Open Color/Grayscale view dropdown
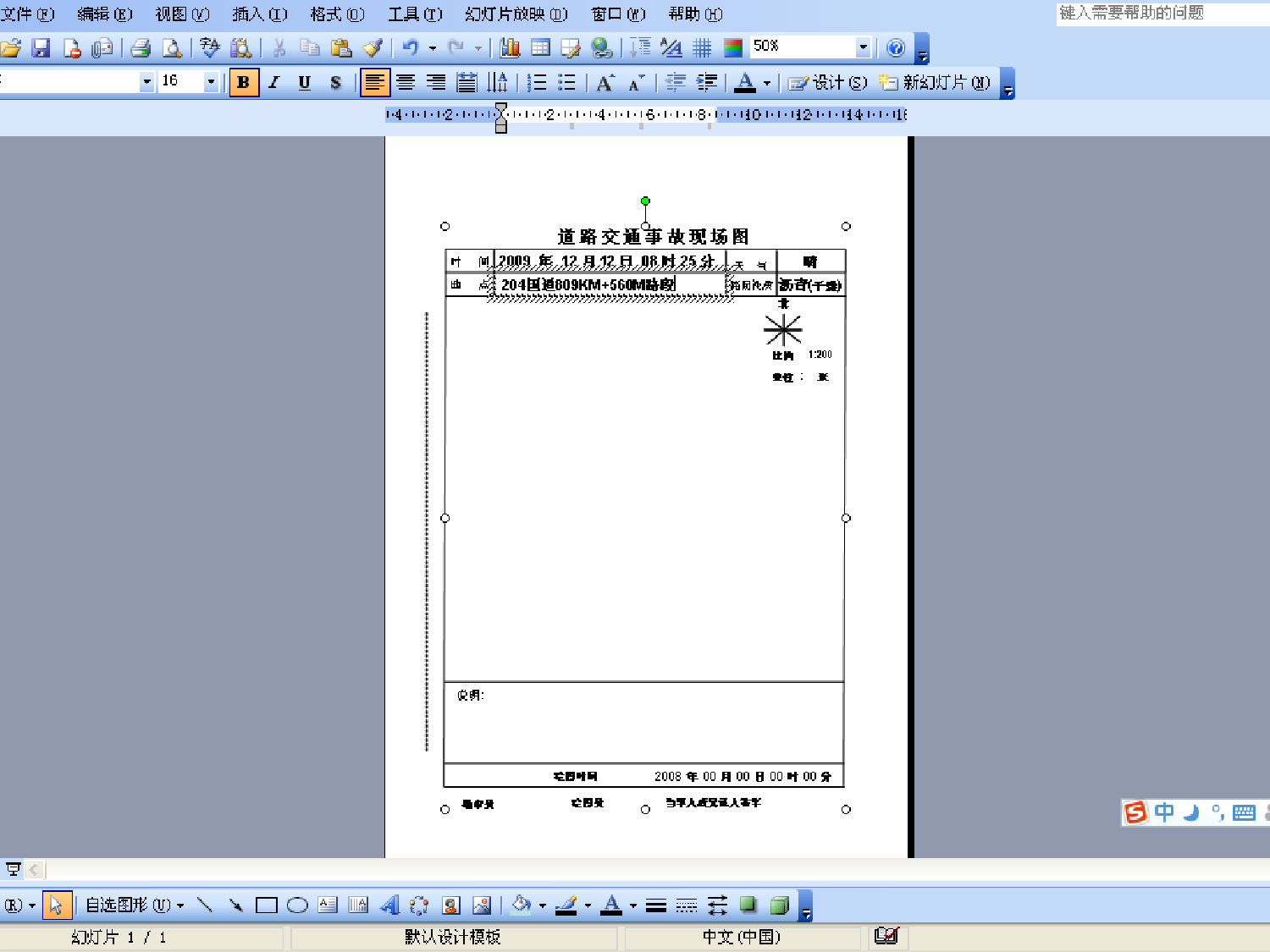Image resolution: width=1270 pixels, height=952 pixels. coord(733,48)
